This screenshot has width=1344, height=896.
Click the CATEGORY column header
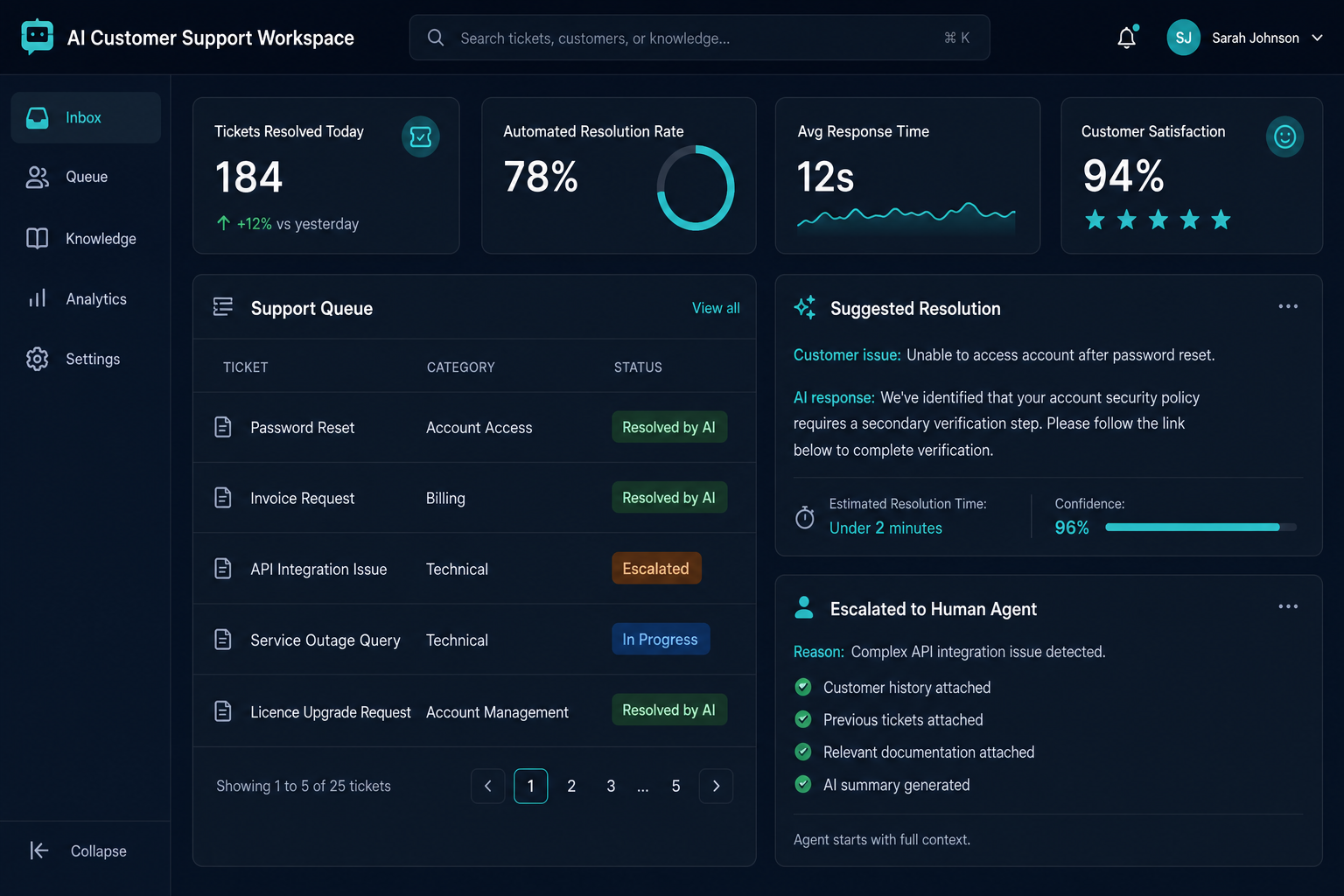(461, 367)
